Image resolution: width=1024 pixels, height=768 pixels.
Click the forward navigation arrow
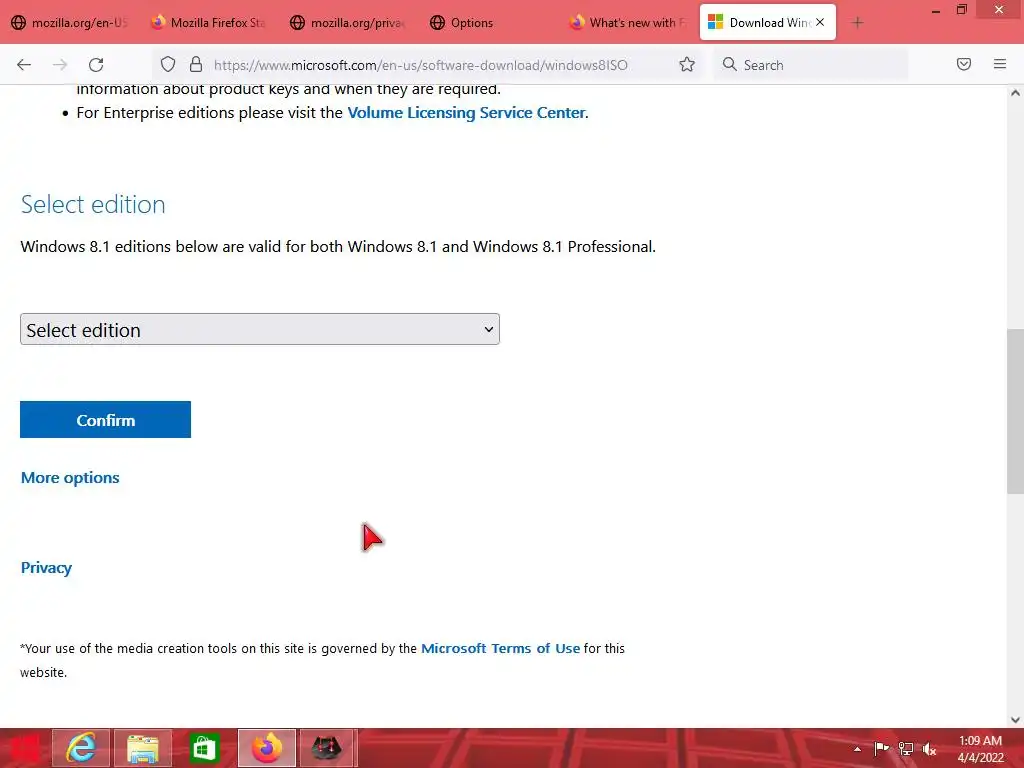tap(60, 65)
